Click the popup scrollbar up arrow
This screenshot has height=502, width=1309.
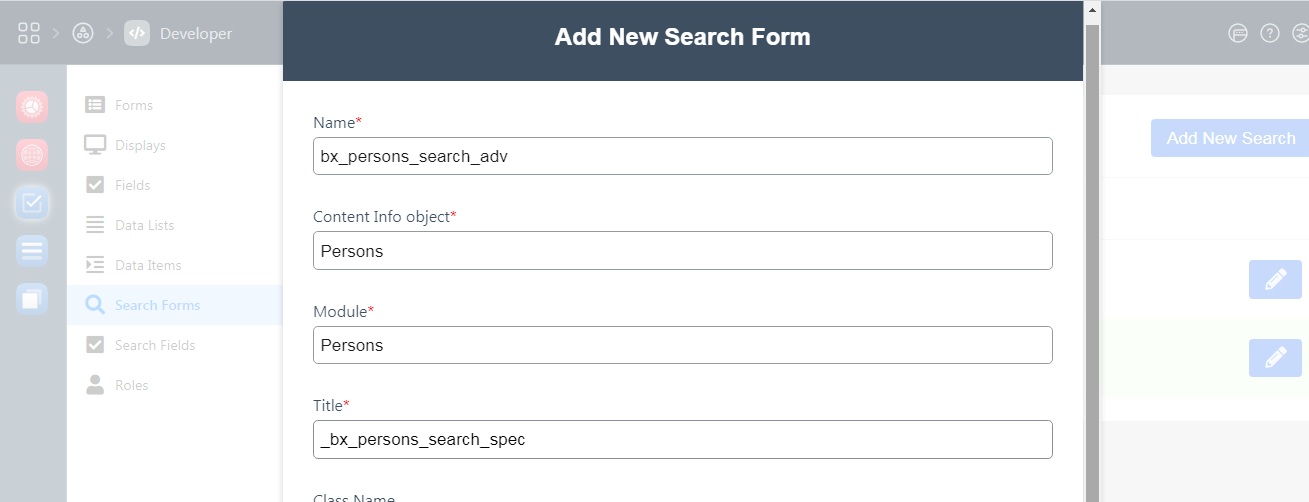click(1092, 11)
